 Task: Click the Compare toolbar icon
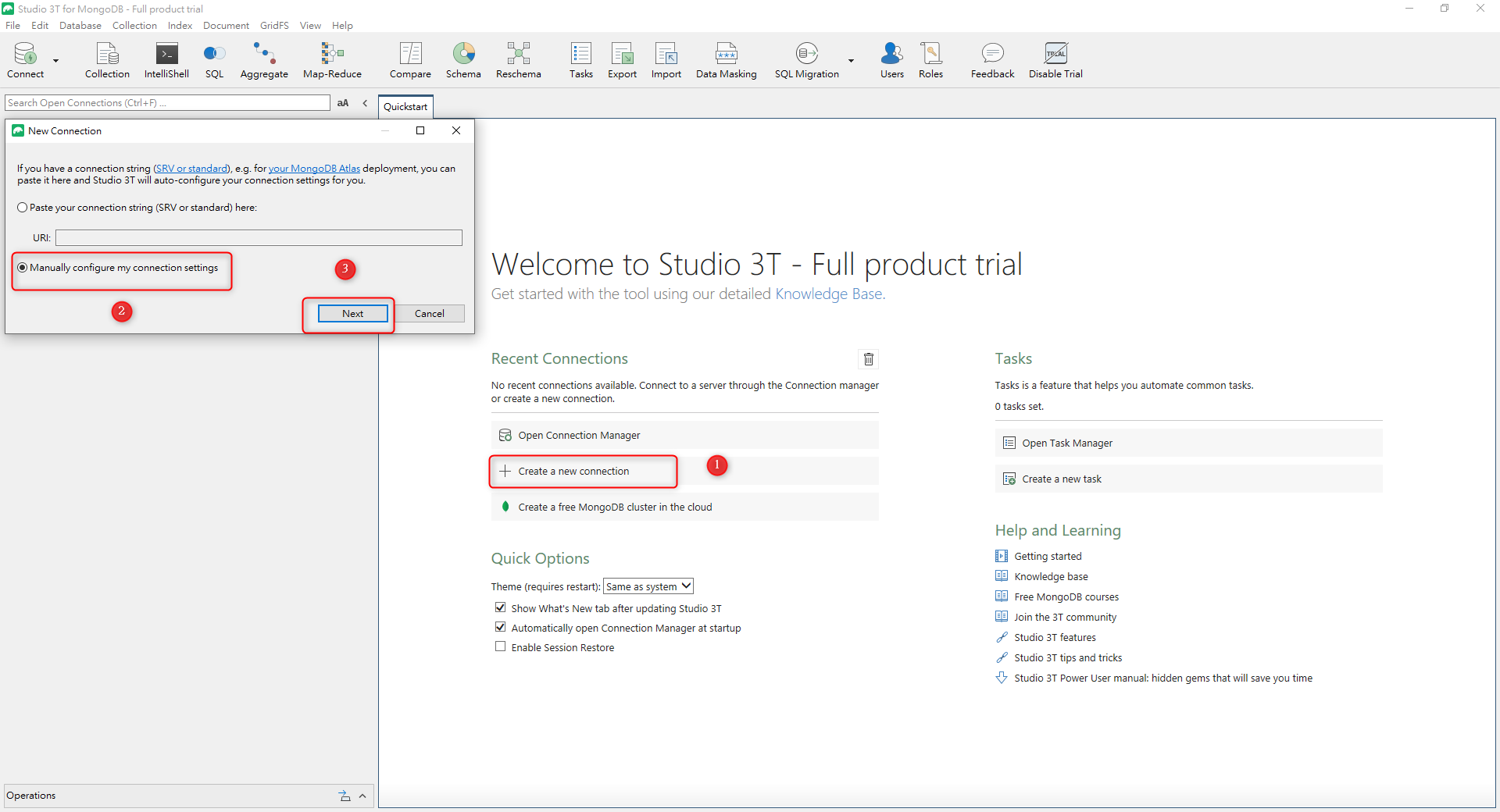pos(410,60)
